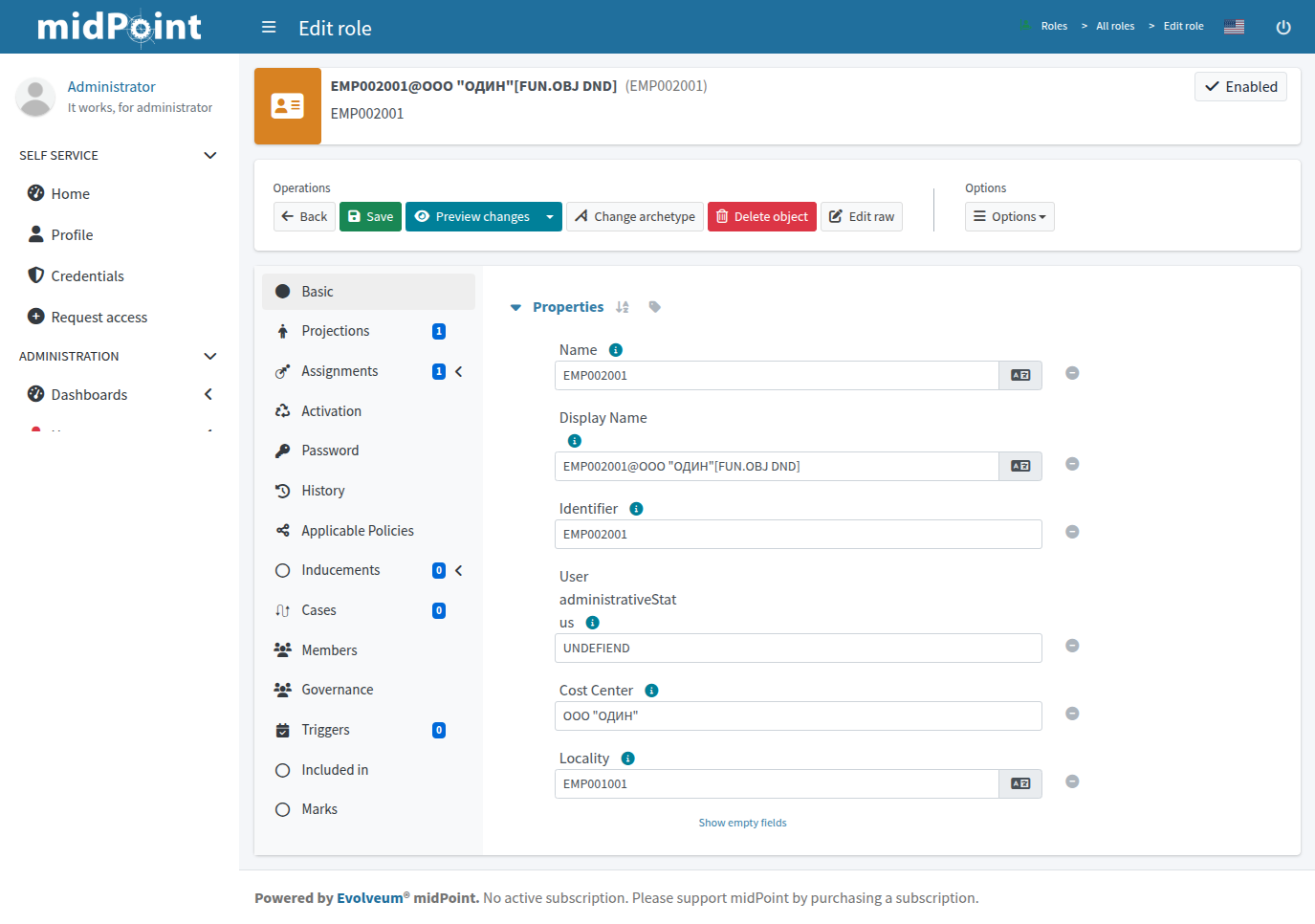Click Edit raw button
Viewport: 1315px width, 924px height.
click(862, 217)
